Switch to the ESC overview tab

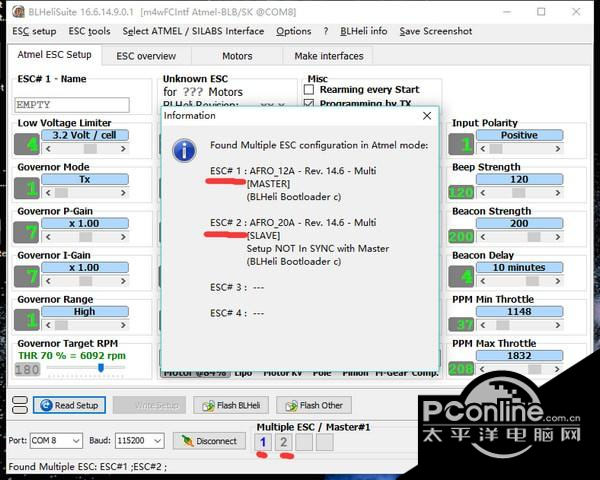pos(146,56)
